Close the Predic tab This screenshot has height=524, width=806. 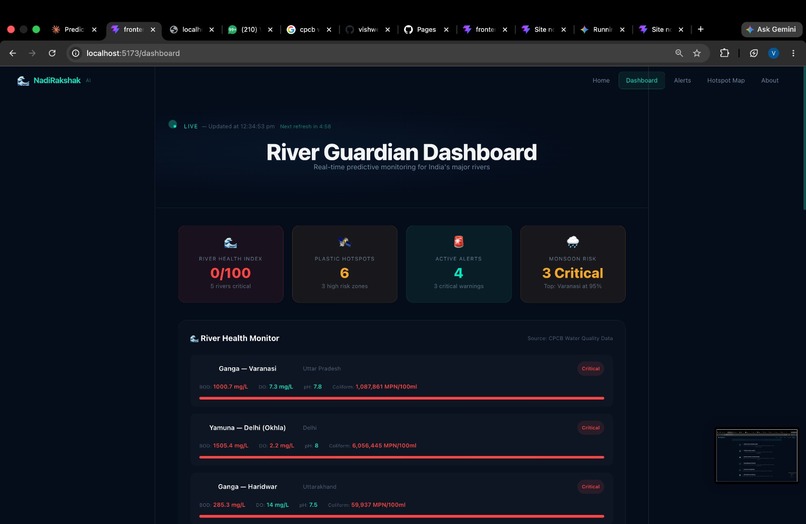[94, 30]
